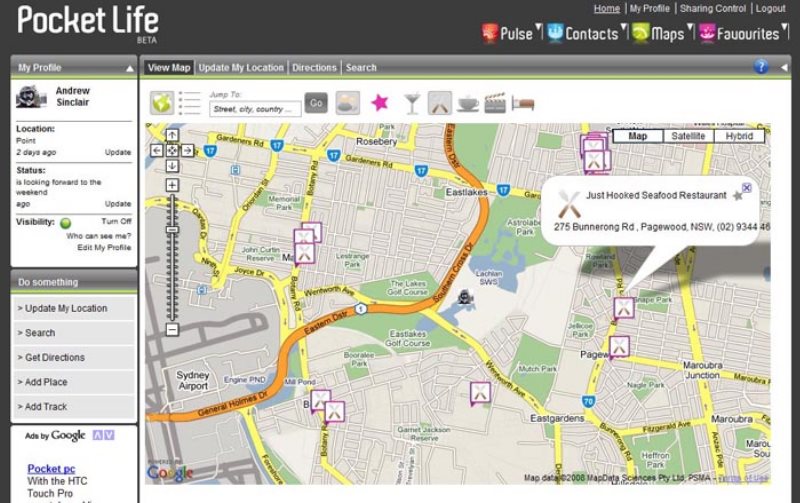The image size is (800, 503).
Task: Close the Just Hooked info bubble
Action: point(747,188)
